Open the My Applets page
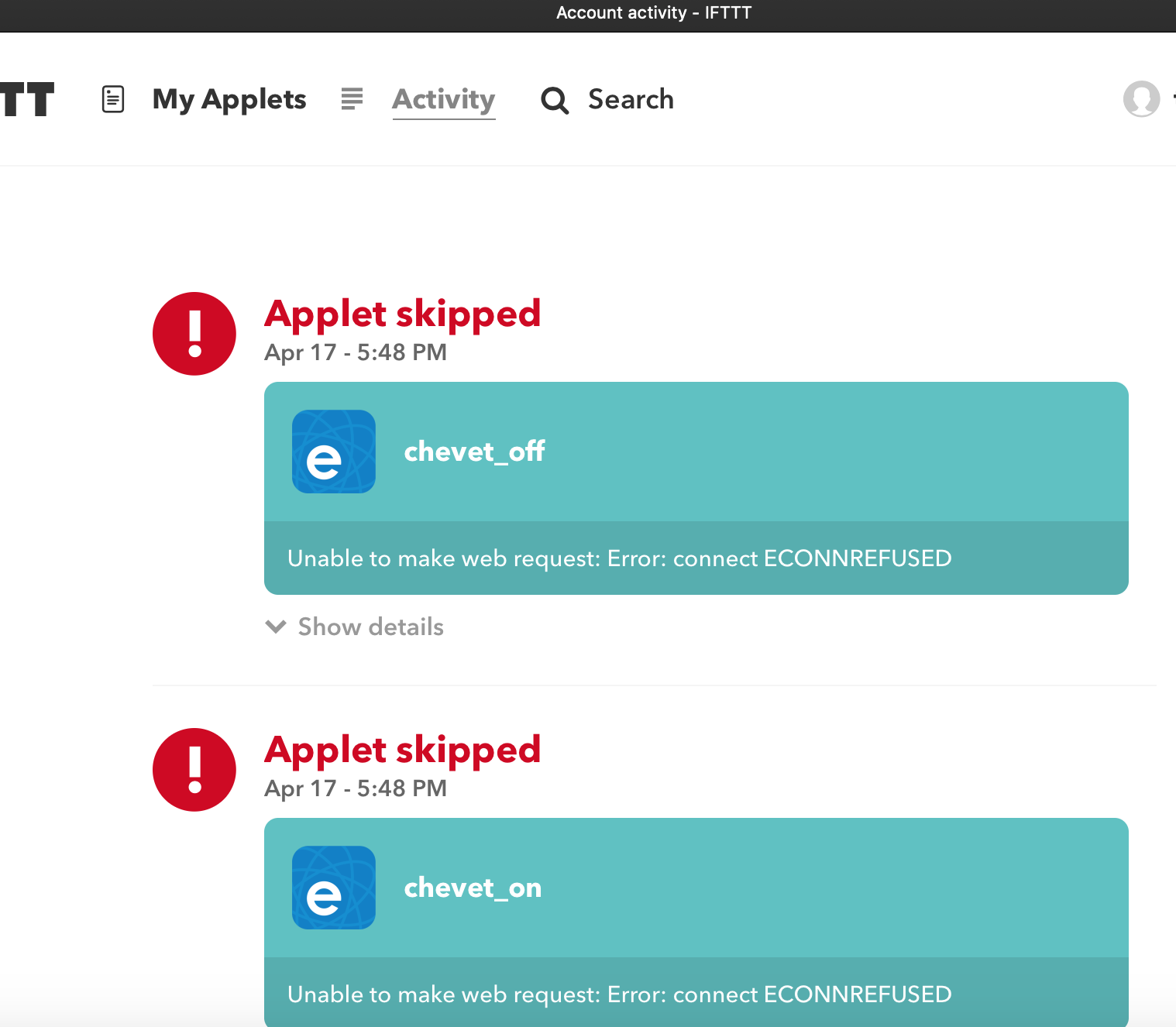Screen dimensions: 1176x1027 coord(229,99)
